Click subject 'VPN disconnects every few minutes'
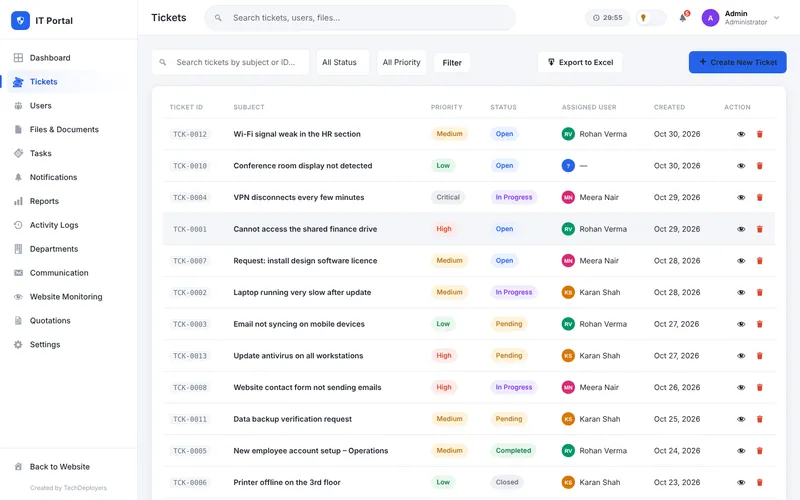This screenshot has height=500, width=800. 298,197
